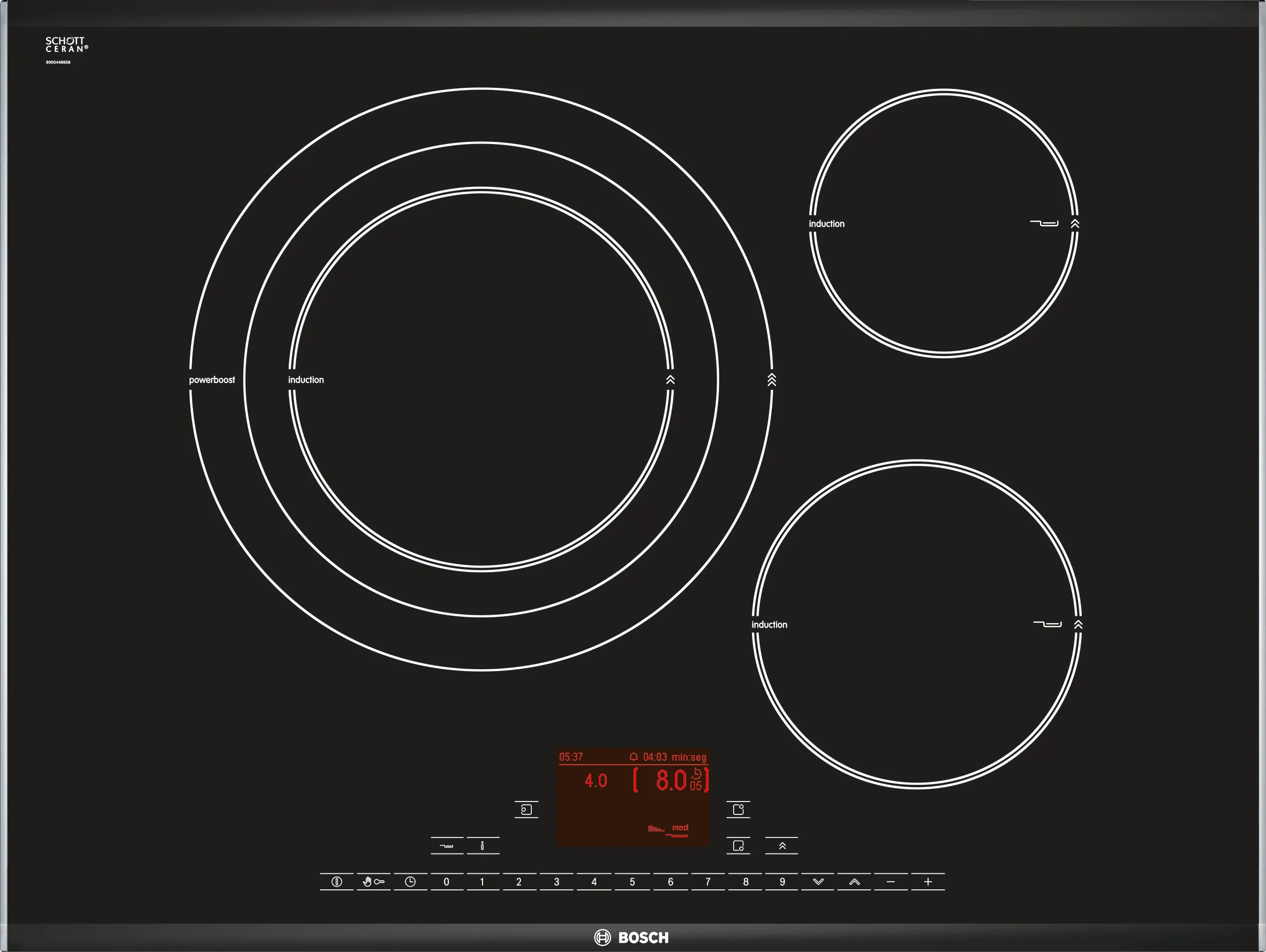Tap the minus key
This screenshot has height=952, width=1266.
coord(891,882)
